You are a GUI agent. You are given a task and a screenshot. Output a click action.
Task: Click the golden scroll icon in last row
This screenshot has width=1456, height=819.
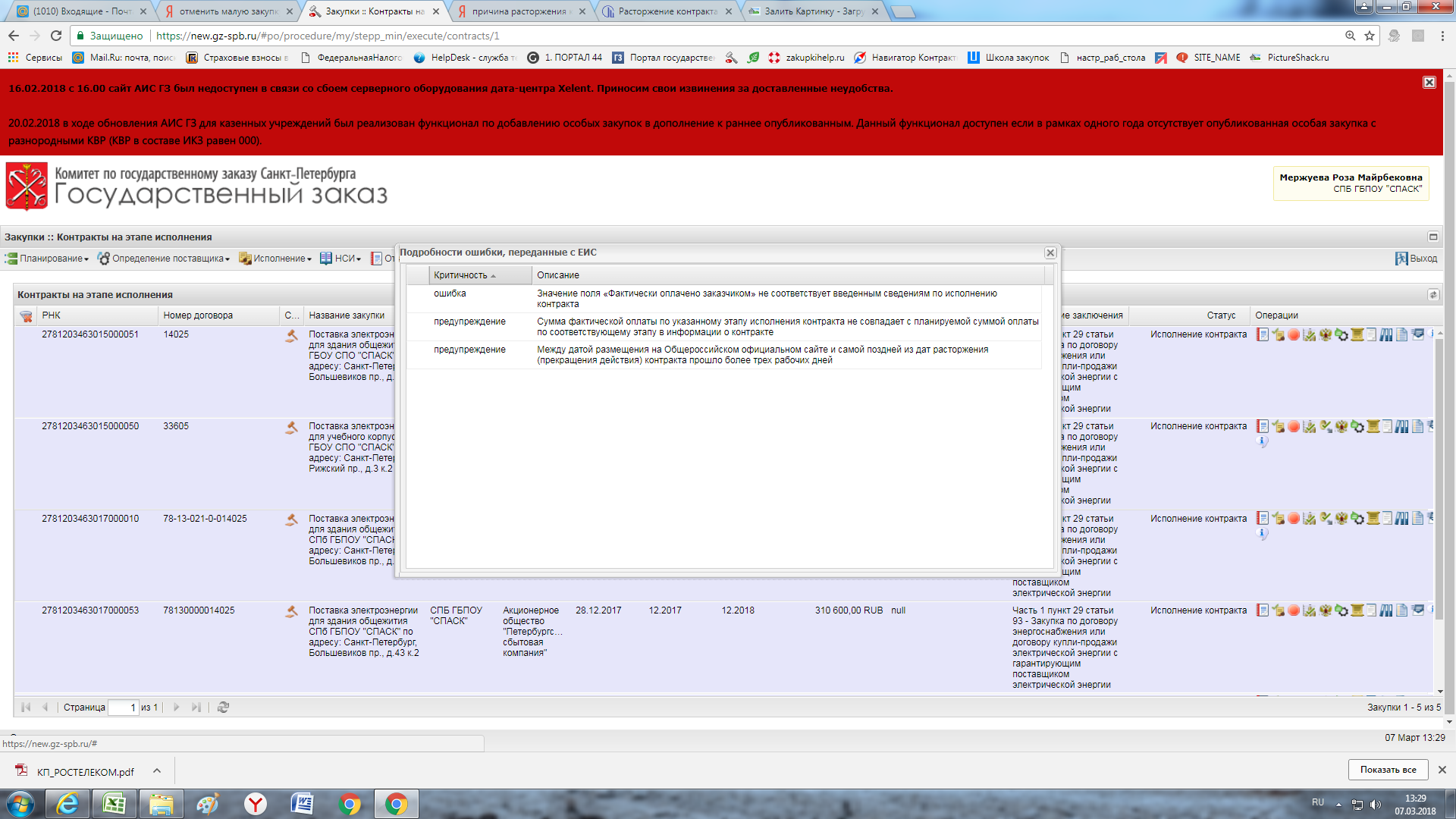[x=1357, y=610]
